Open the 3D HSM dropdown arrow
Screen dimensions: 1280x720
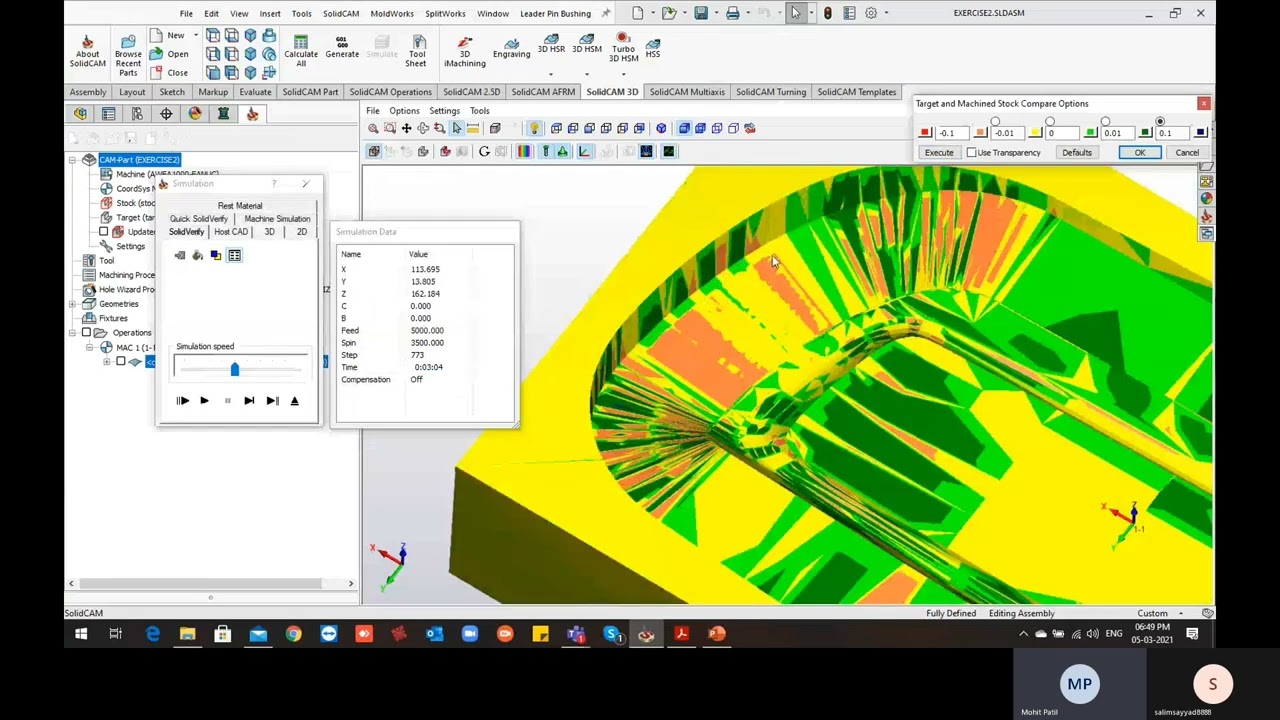point(587,74)
